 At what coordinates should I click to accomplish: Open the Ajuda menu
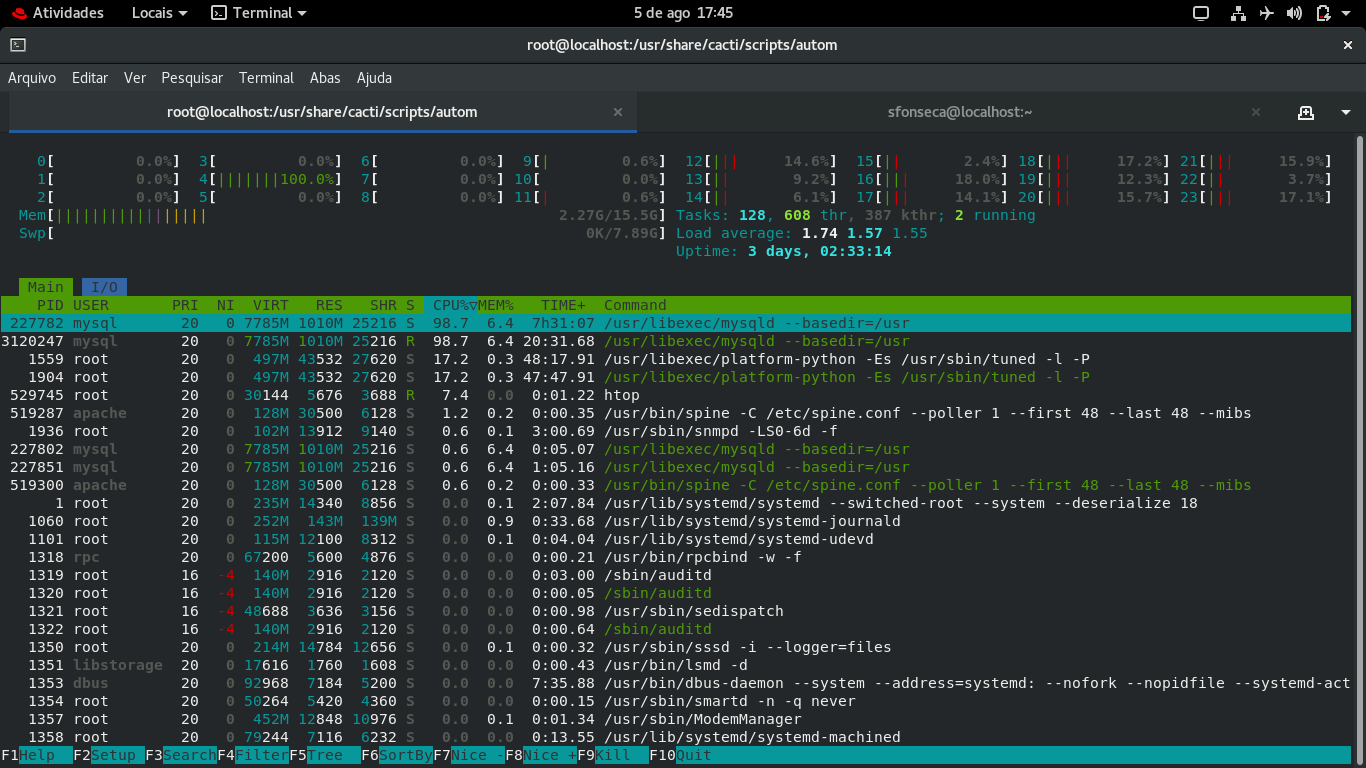(x=374, y=78)
